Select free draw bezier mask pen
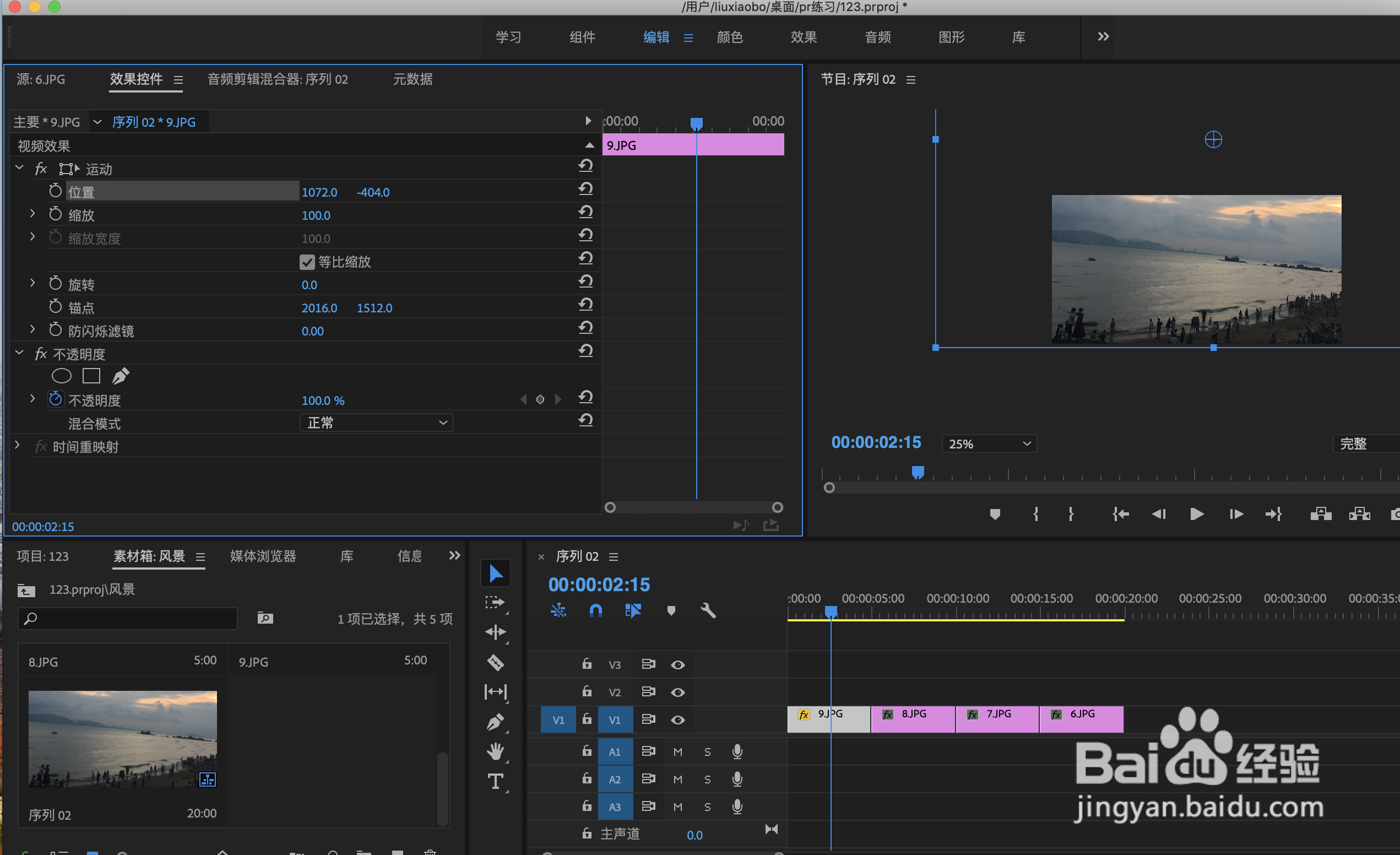This screenshot has width=1400, height=855. (121, 376)
